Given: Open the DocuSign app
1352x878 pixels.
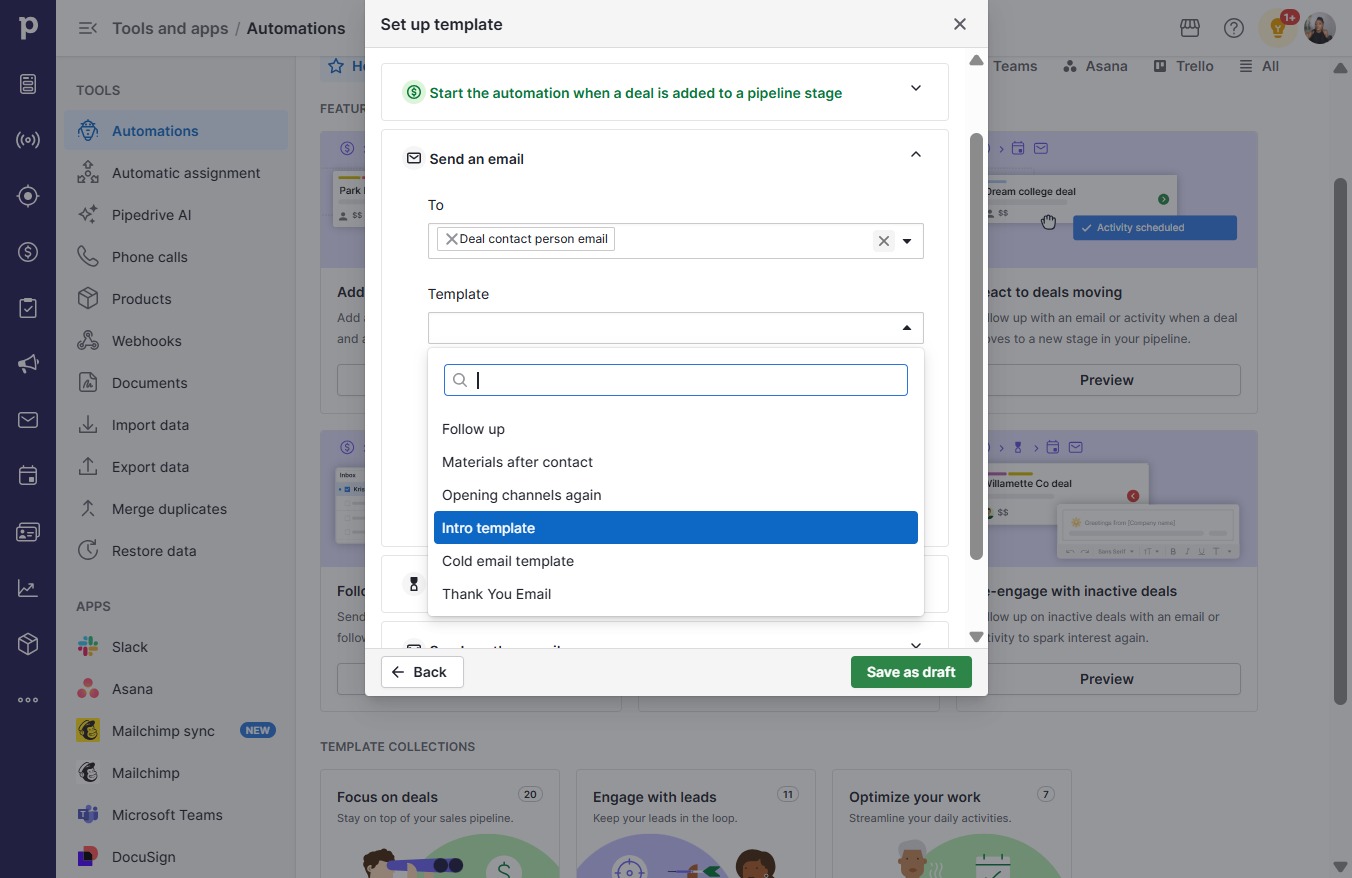Looking at the screenshot, I should tap(176, 857).
